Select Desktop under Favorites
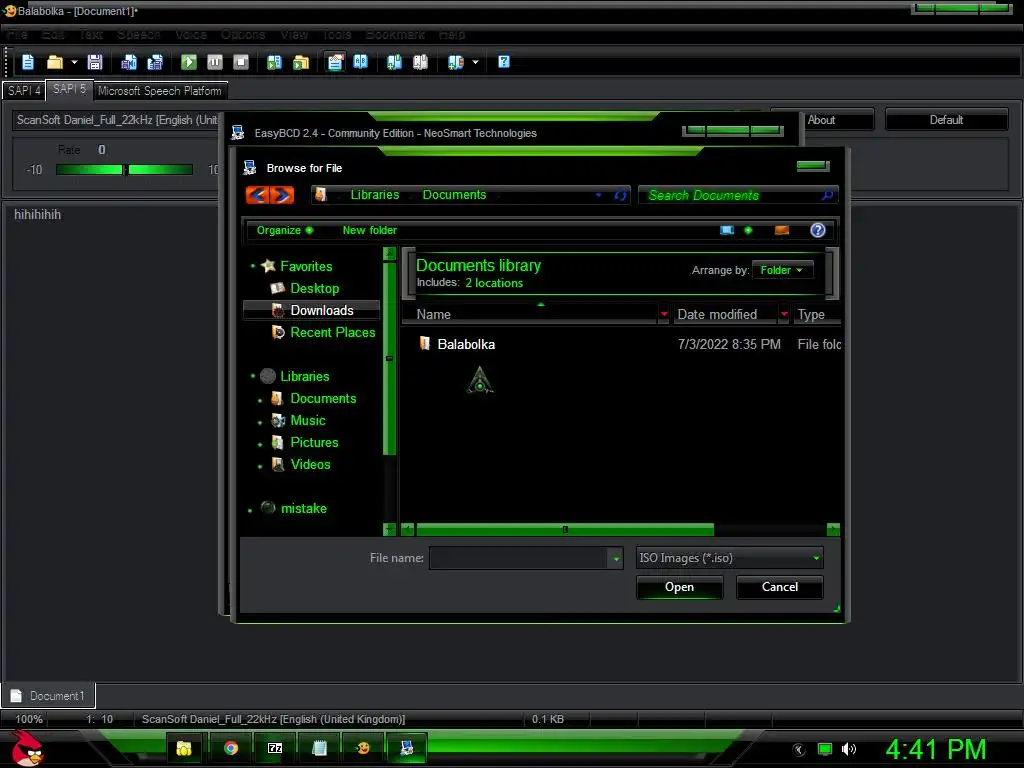Viewport: 1024px width, 768px height. [315, 288]
